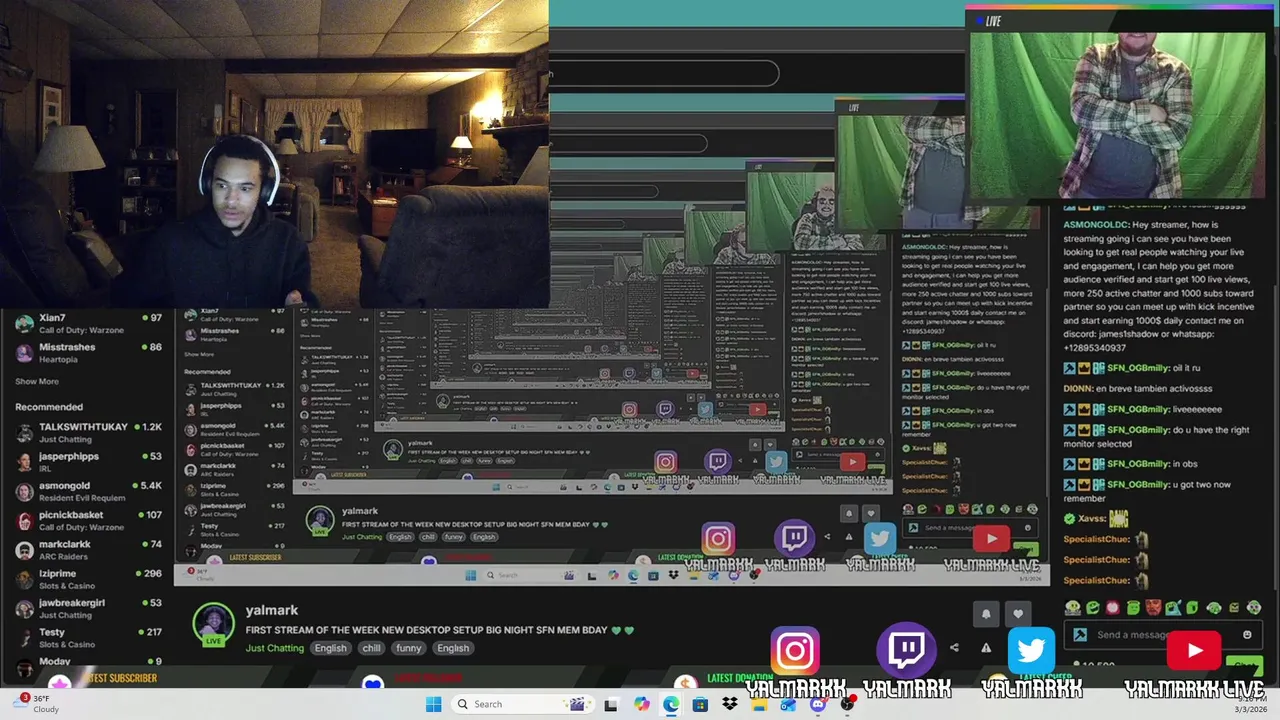Screen dimensions: 1280x720
Task: Click the streamer webcam feed
Action: (274, 154)
